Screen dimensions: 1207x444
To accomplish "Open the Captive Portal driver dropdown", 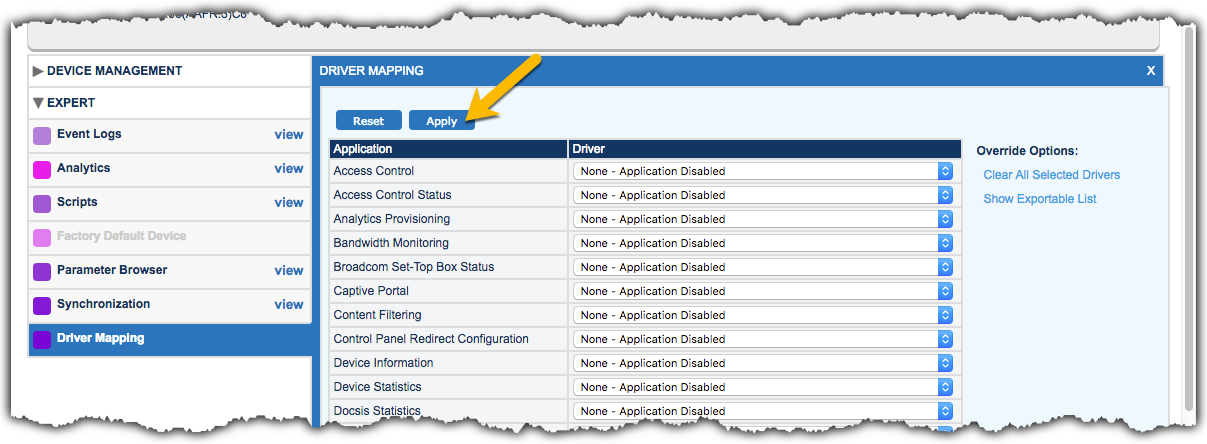I will (x=763, y=291).
